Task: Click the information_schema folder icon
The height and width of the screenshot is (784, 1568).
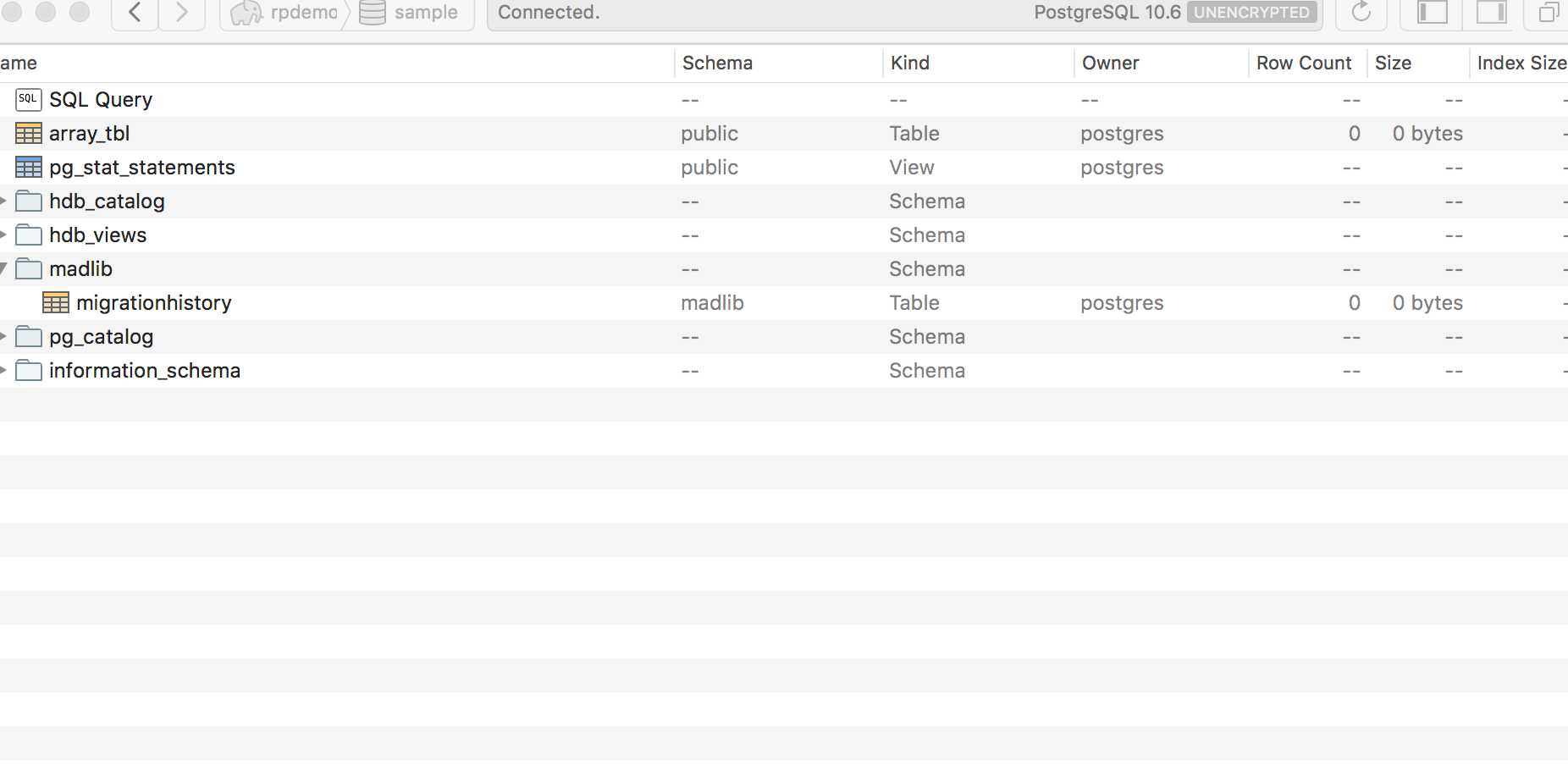Action: click(x=29, y=371)
